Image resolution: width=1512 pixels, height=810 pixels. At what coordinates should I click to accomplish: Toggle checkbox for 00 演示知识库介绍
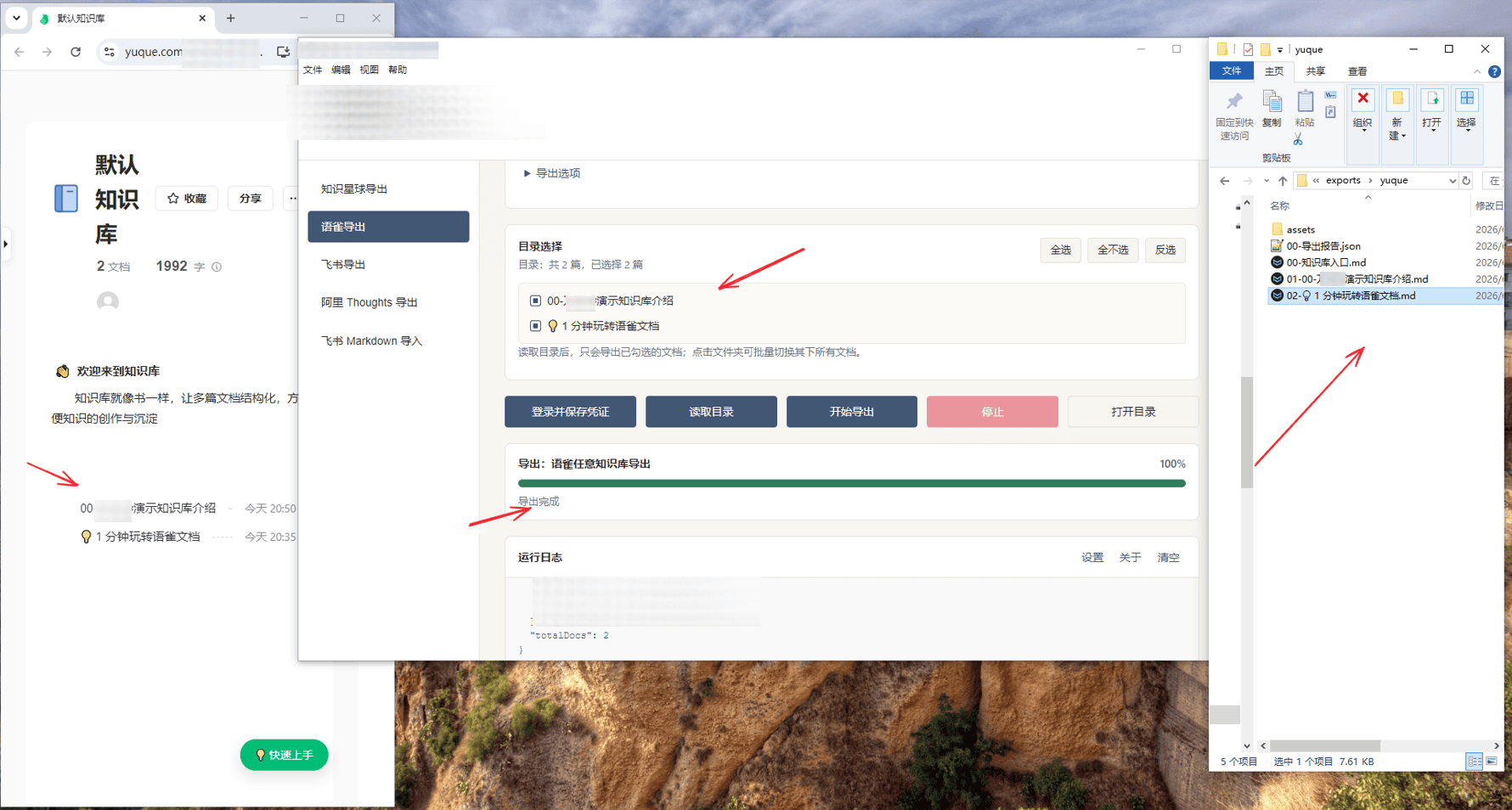pos(535,301)
